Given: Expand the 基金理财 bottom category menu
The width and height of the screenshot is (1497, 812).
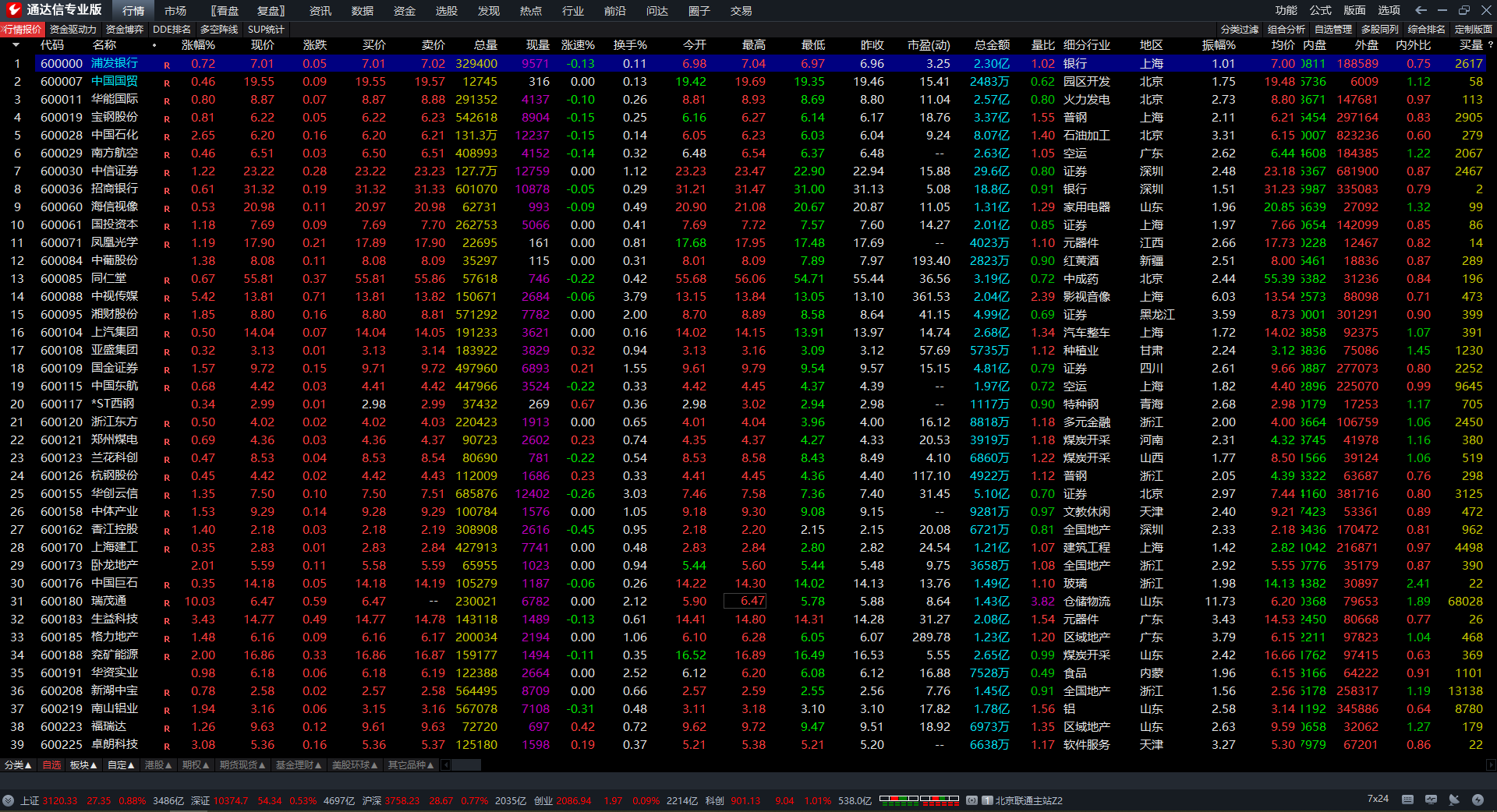Looking at the screenshot, I should [299, 765].
